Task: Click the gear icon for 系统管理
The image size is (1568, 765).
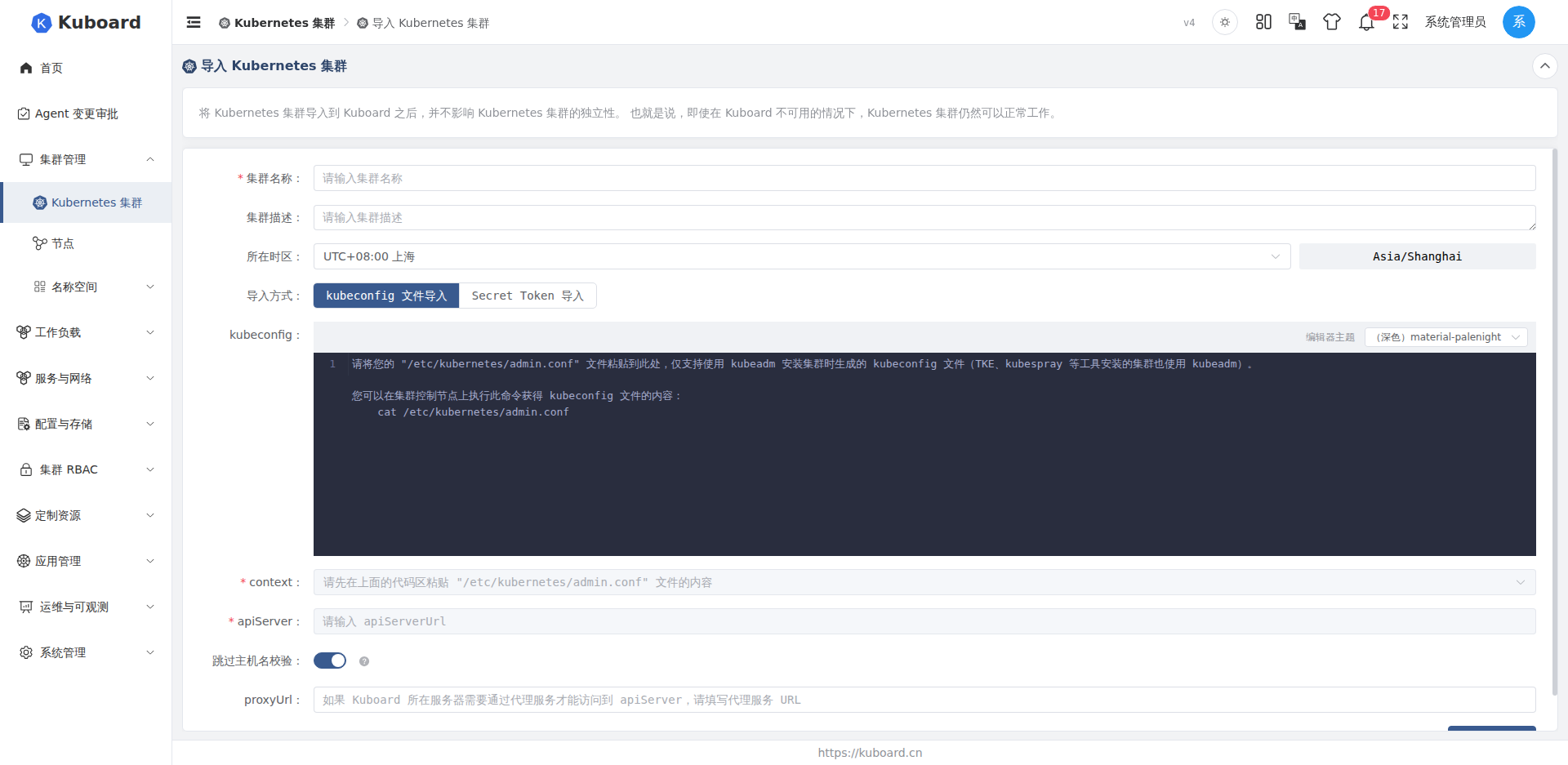Action: click(26, 652)
